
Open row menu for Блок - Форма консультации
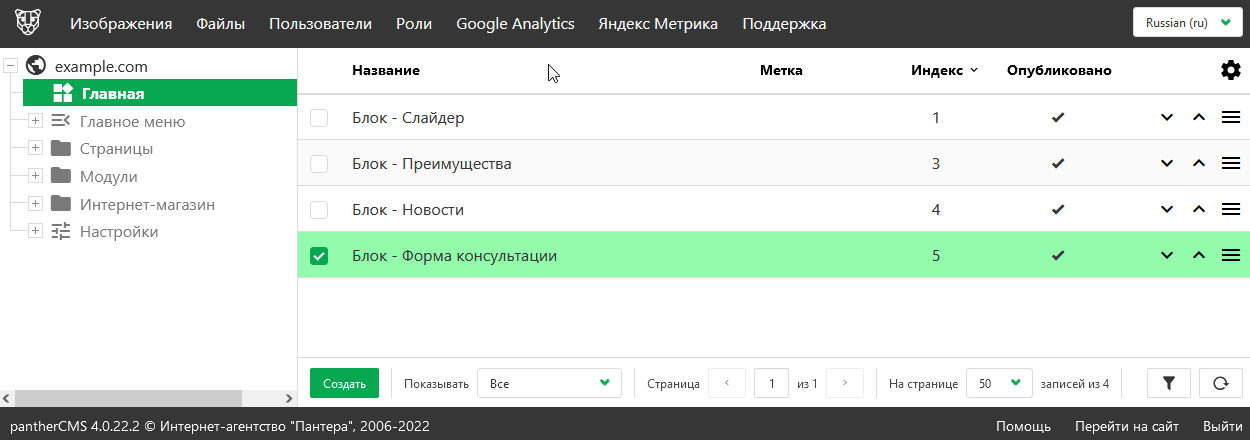pos(1231,256)
